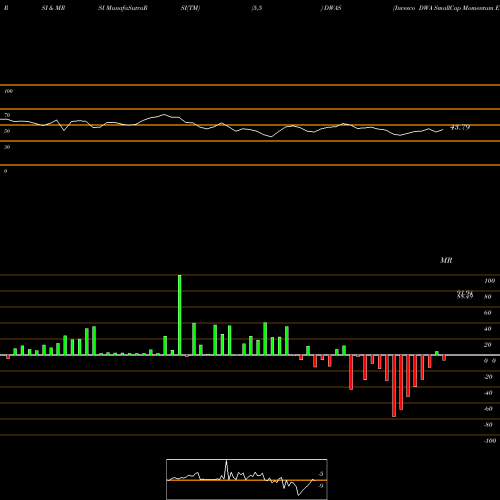The width and height of the screenshot is (500, 500).
Task: Click the "MR" label above the histogram
Action: (x=446, y=260)
